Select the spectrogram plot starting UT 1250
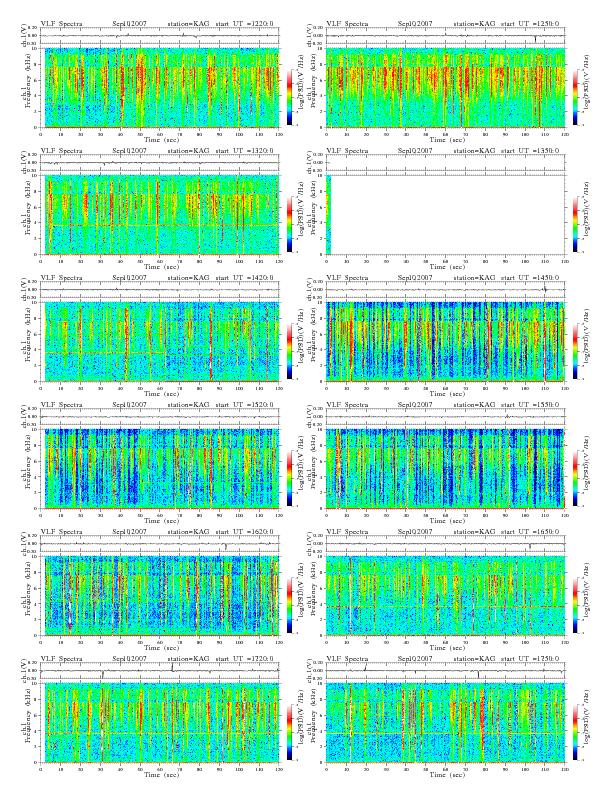The height and width of the screenshot is (792, 612). coord(445,88)
